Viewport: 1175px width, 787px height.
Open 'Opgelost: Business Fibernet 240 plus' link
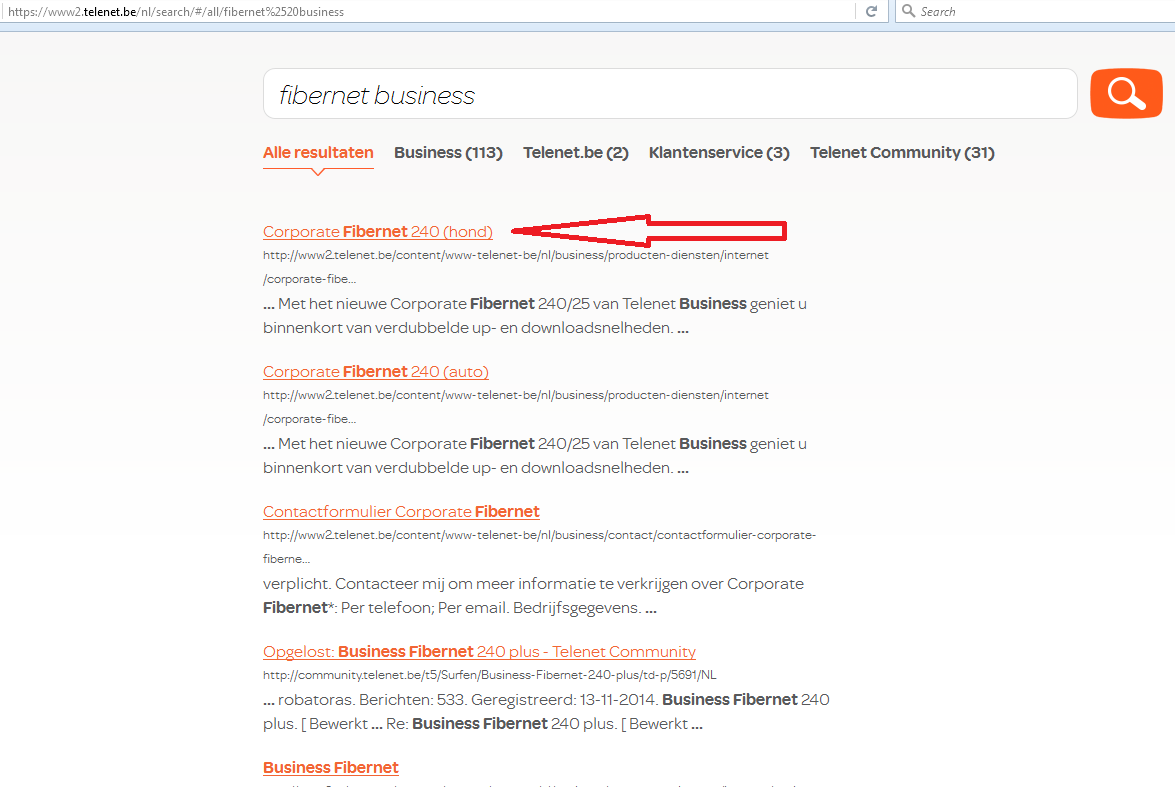coord(479,652)
